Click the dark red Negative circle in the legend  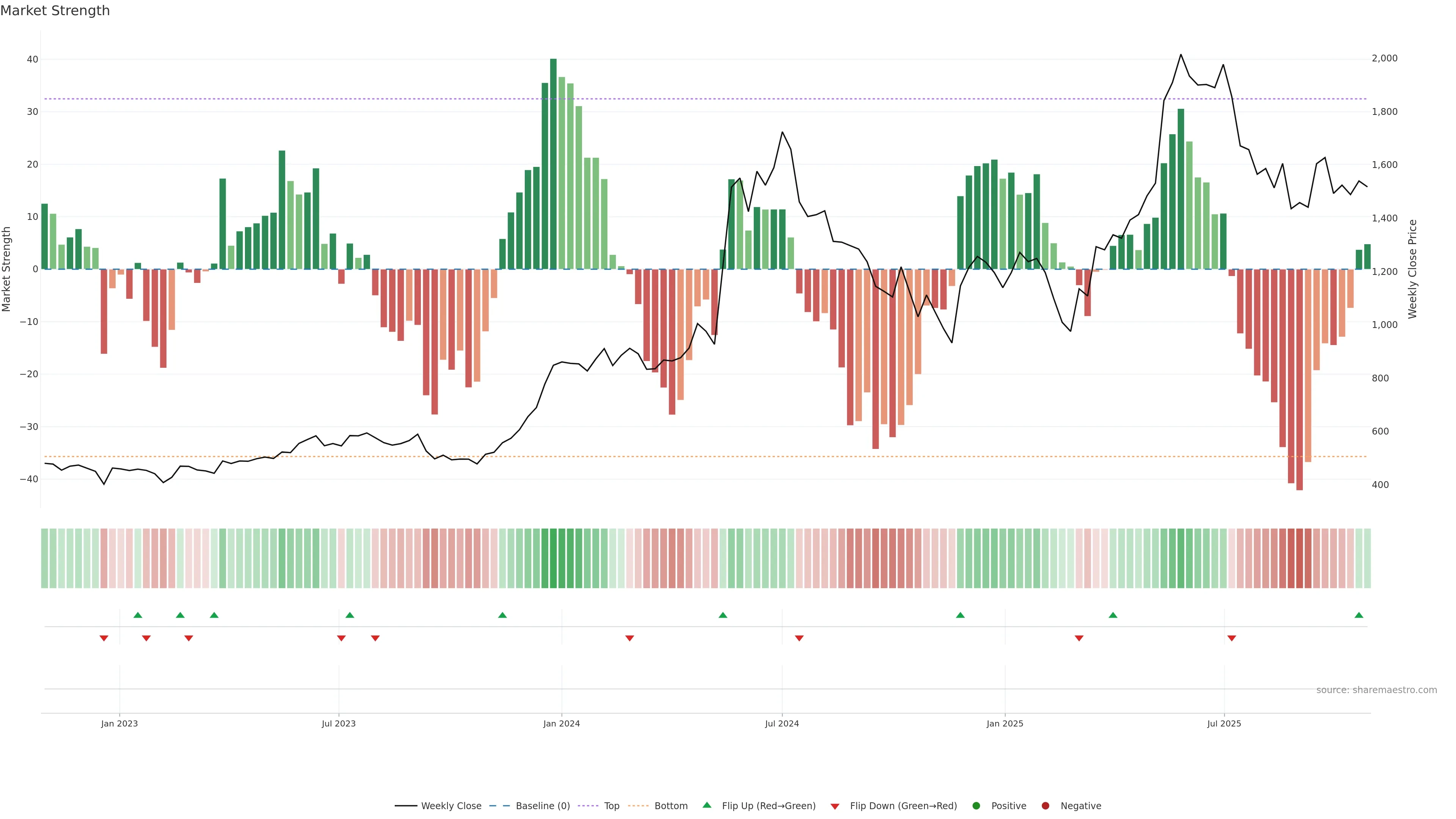1045,806
